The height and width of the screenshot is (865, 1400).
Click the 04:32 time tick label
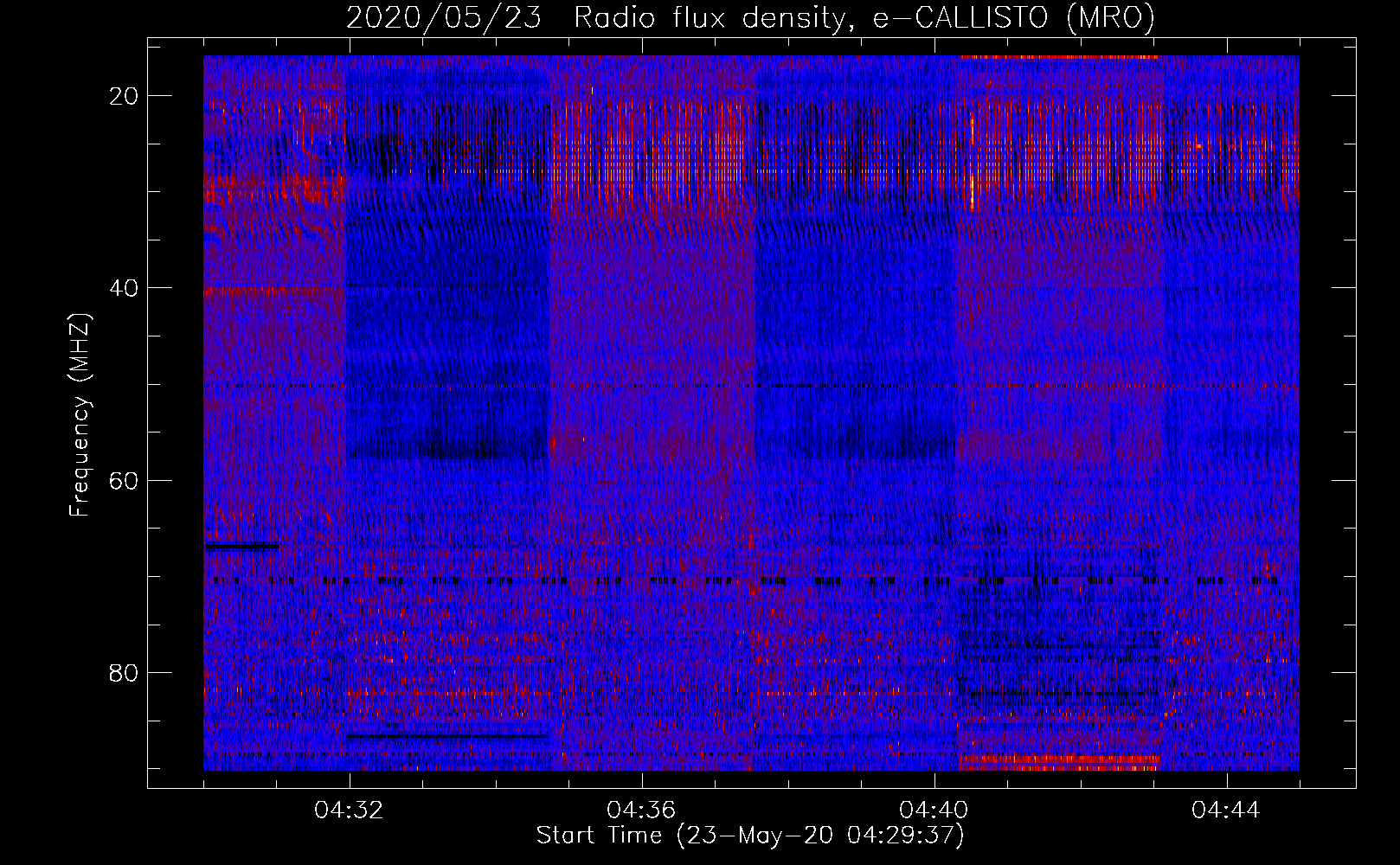click(349, 811)
